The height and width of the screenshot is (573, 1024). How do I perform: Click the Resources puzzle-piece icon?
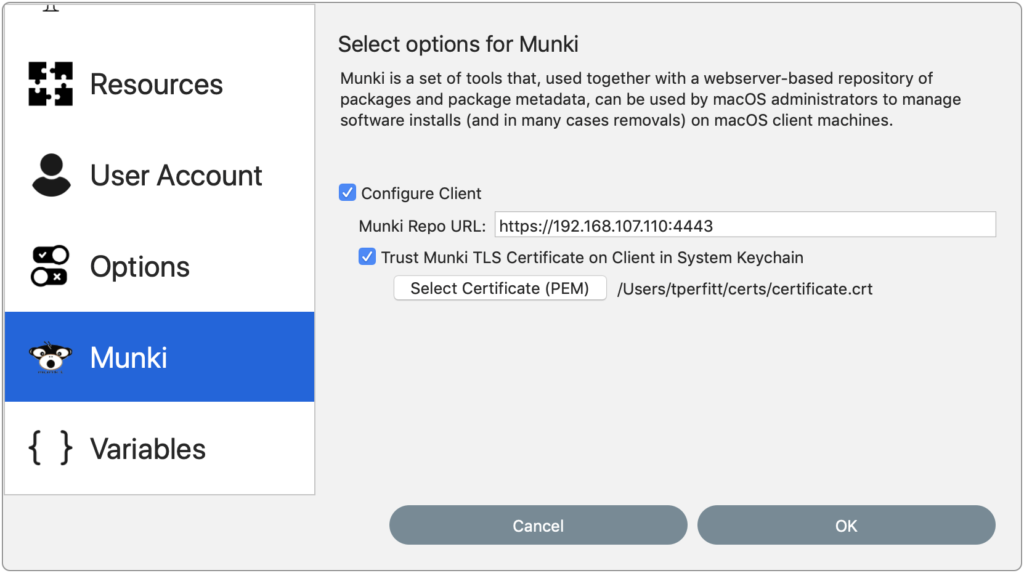pyautogui.click(x=50, y=84)
